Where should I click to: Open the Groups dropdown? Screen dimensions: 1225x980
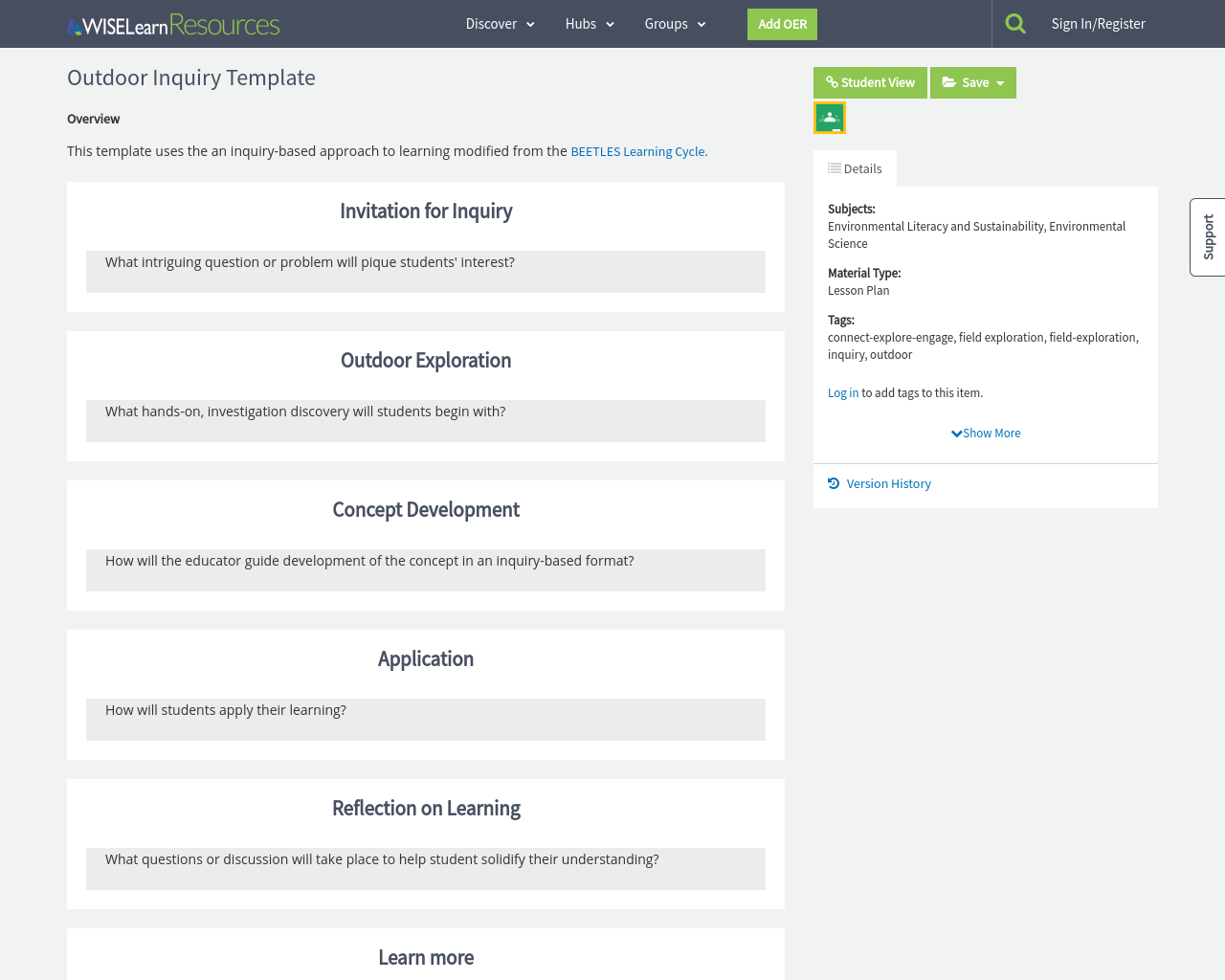point(675,24)
